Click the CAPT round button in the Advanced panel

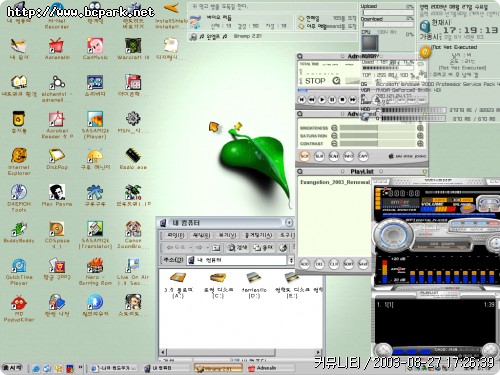[363, 156]
